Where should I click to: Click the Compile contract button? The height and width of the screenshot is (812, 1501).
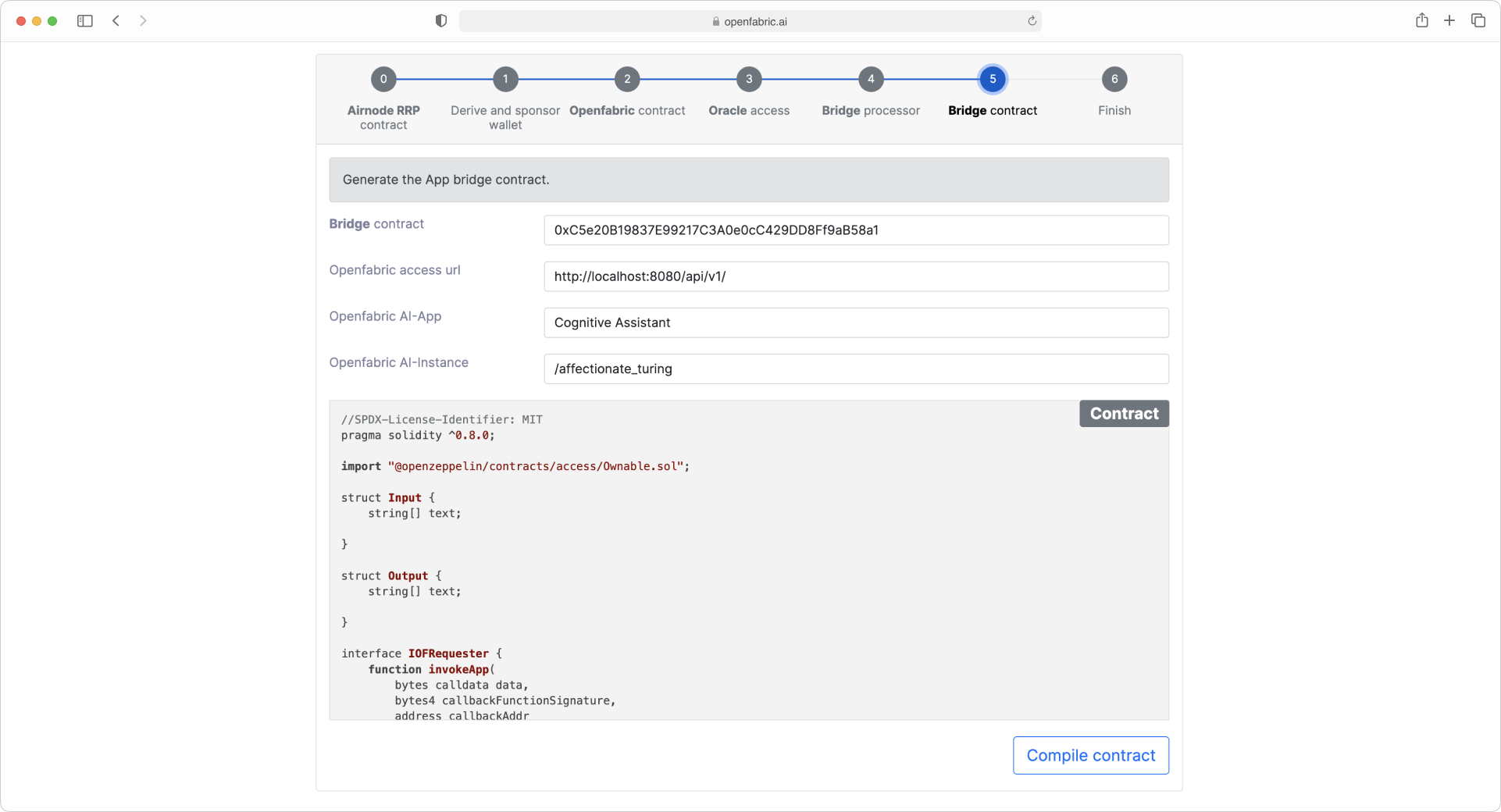pyautogui.click(x=1090, y=755)
